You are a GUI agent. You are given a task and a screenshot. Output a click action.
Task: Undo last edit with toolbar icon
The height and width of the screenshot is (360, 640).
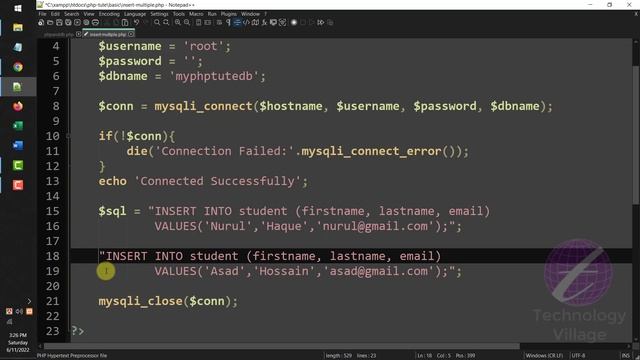tap(136, 22)
